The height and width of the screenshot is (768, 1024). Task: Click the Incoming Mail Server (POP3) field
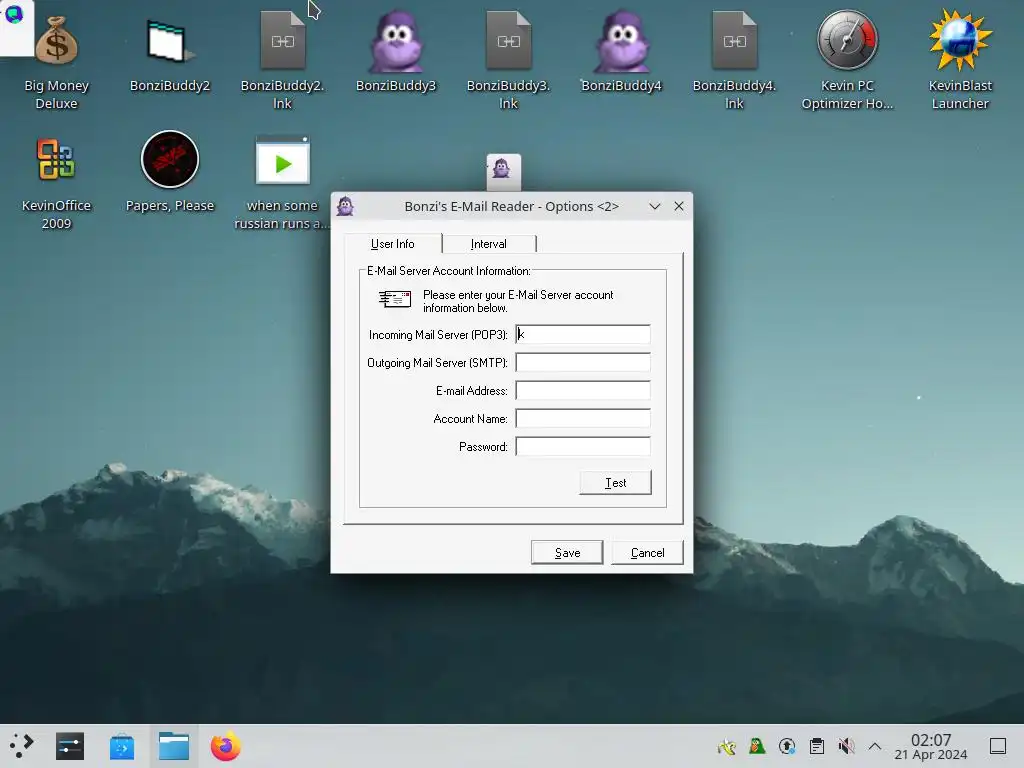(583, 334)
